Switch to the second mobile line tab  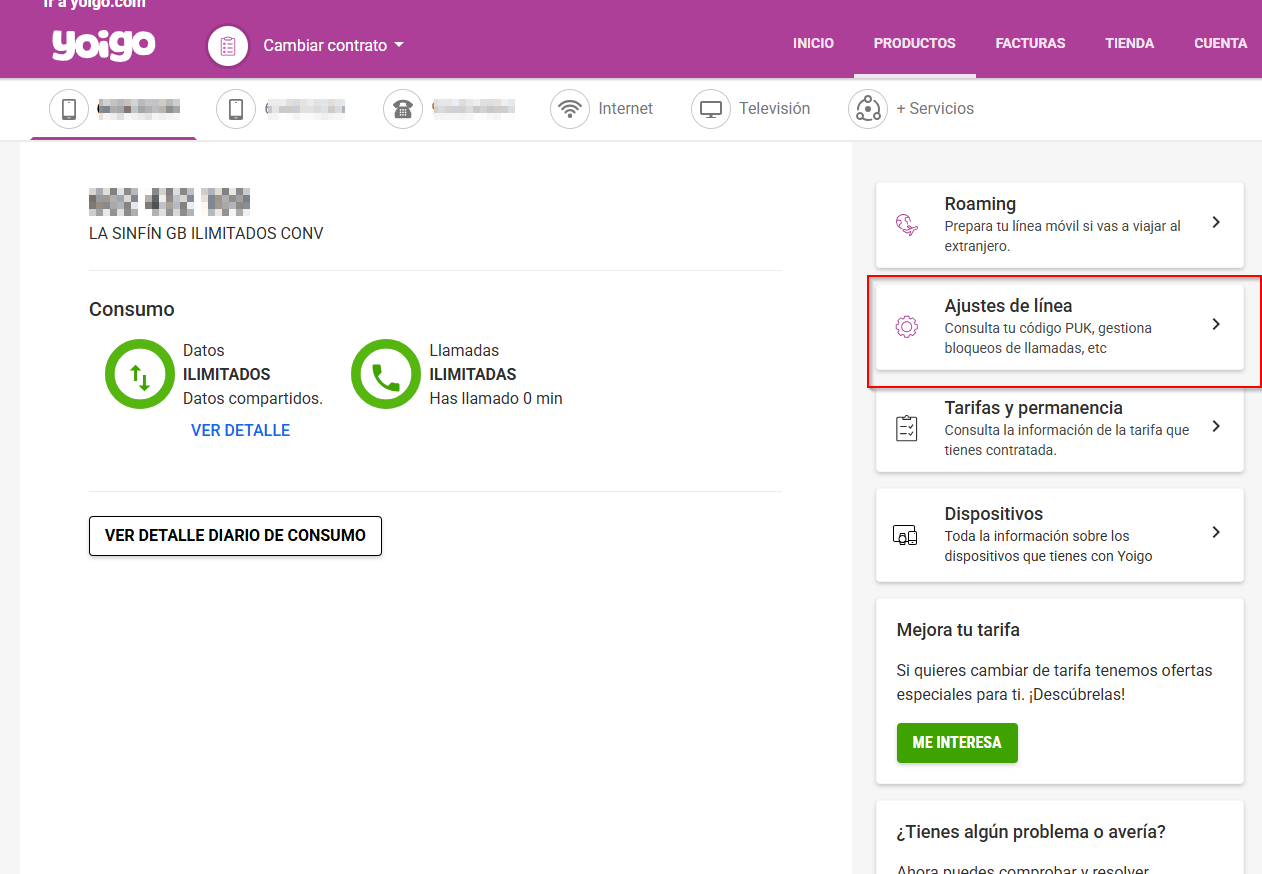pos(280,109)
